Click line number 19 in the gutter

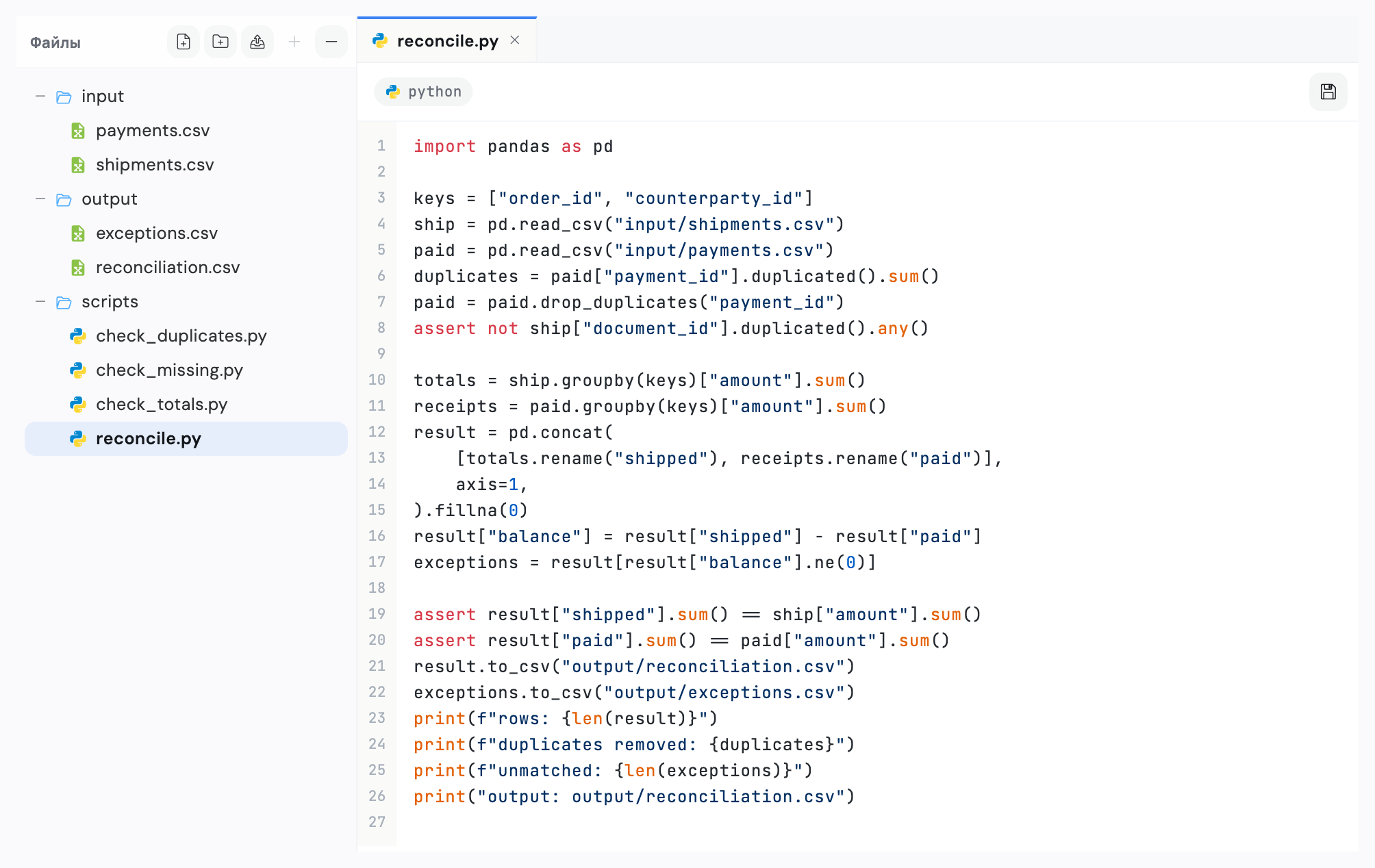(x=377, y=614)
